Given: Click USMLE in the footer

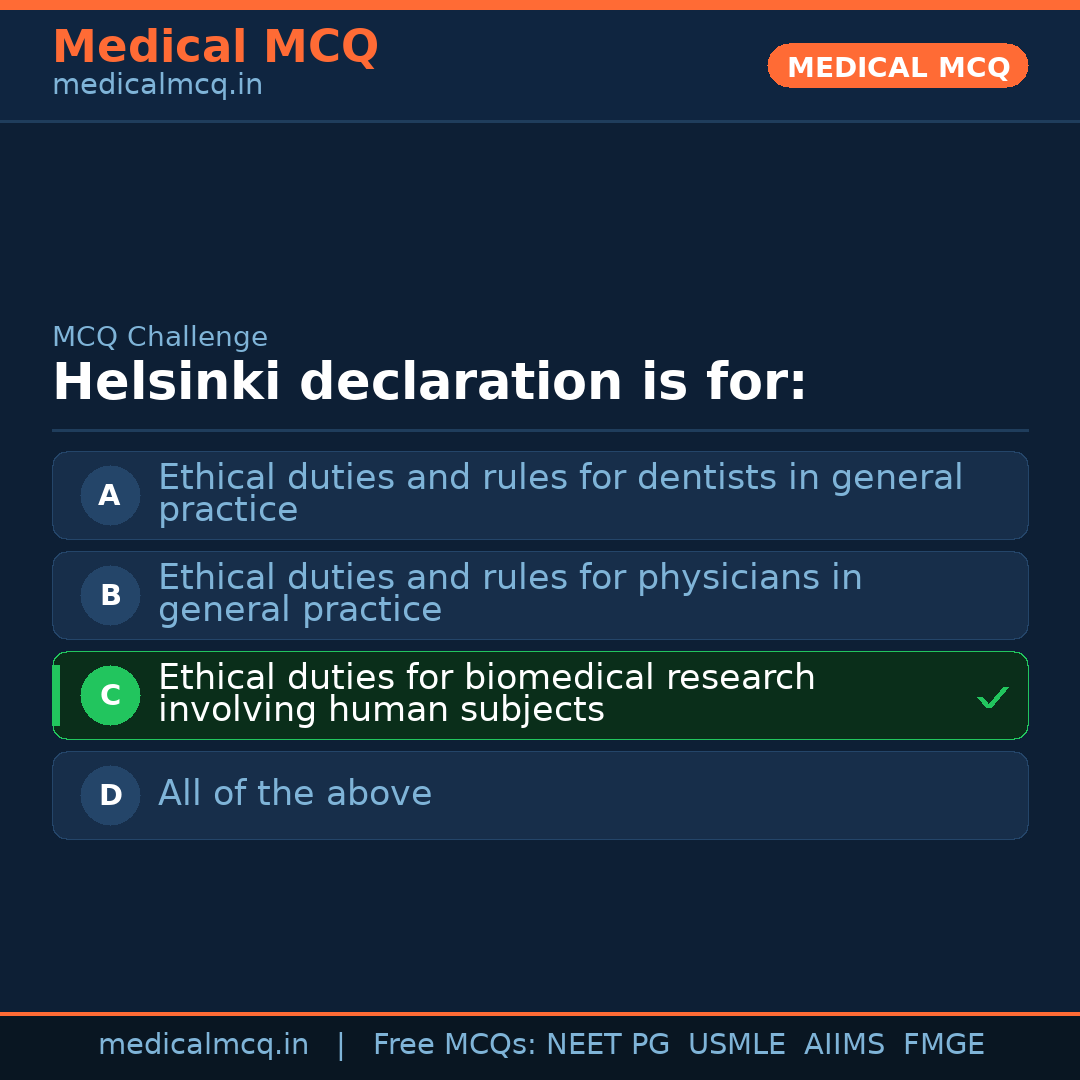Looking at the screenshot, I should (736, 1045).
